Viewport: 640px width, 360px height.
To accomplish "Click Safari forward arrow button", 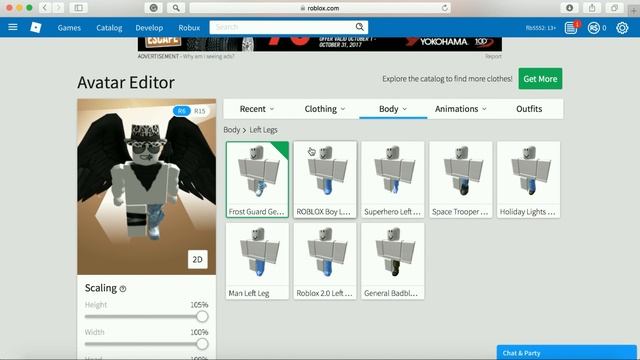I will click(58, 8).
